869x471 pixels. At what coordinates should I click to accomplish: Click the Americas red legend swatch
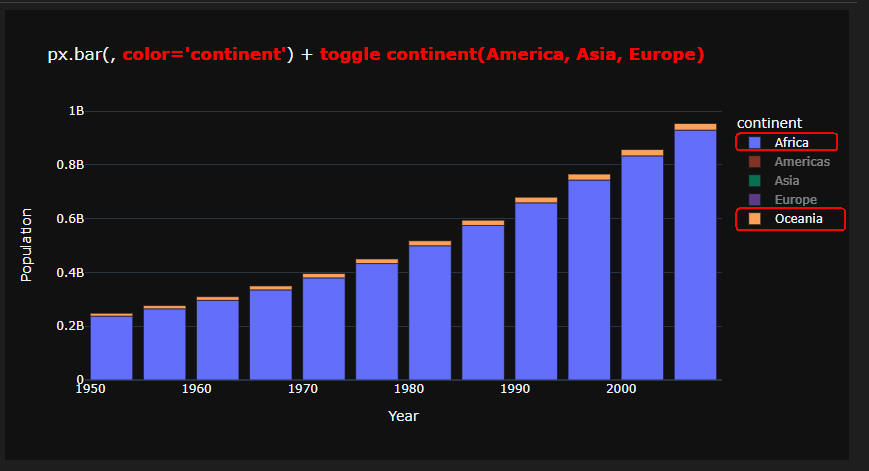pyautogui.click(x=754, y=162)
